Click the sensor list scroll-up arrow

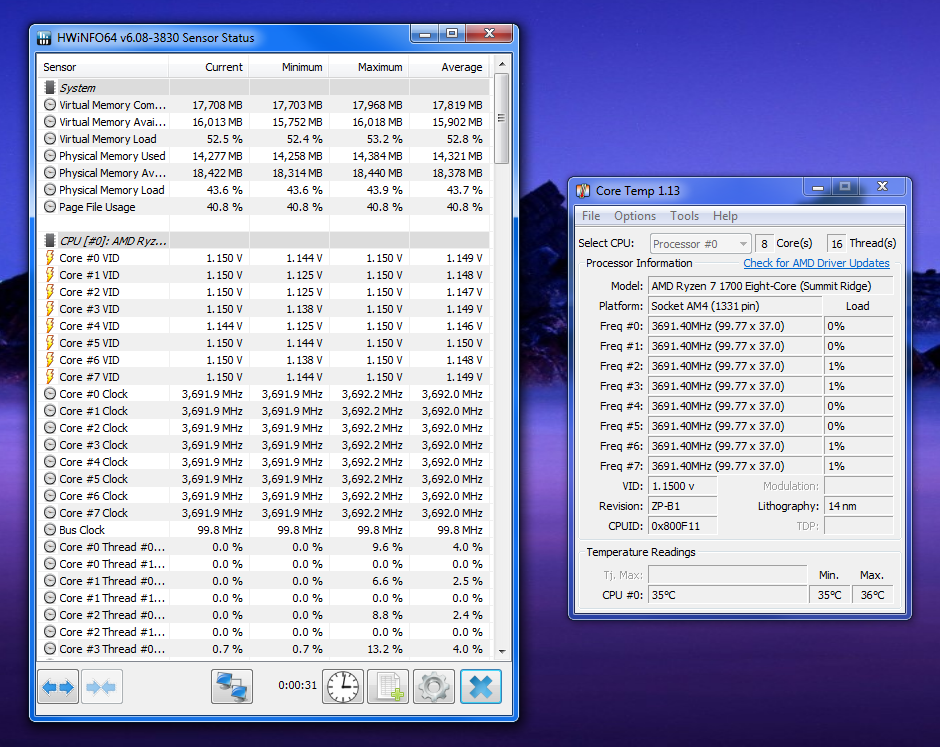click(x=502, y=64)
